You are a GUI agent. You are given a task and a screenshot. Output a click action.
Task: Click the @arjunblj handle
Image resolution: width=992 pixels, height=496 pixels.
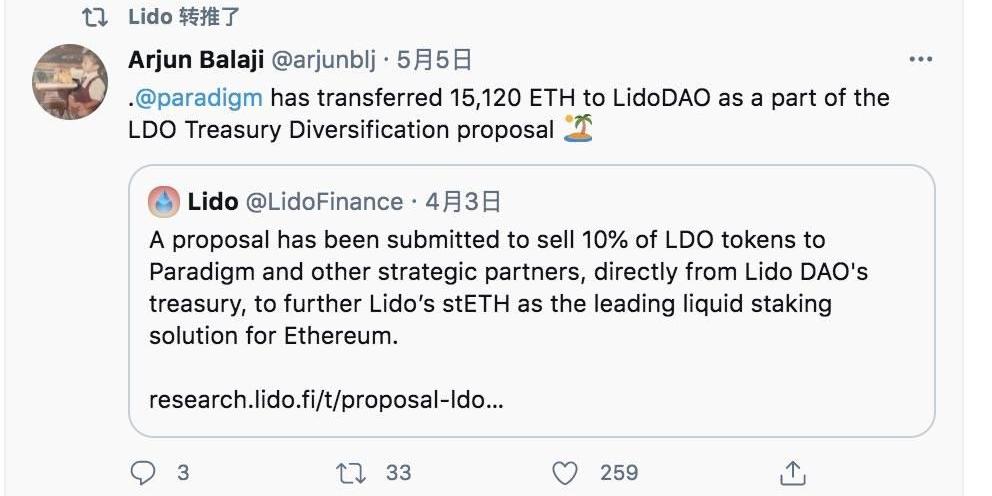click(320, 60)
